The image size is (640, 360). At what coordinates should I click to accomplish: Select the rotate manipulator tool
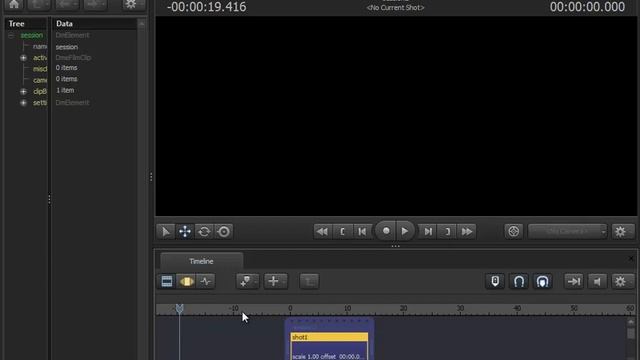coord(204,232)
